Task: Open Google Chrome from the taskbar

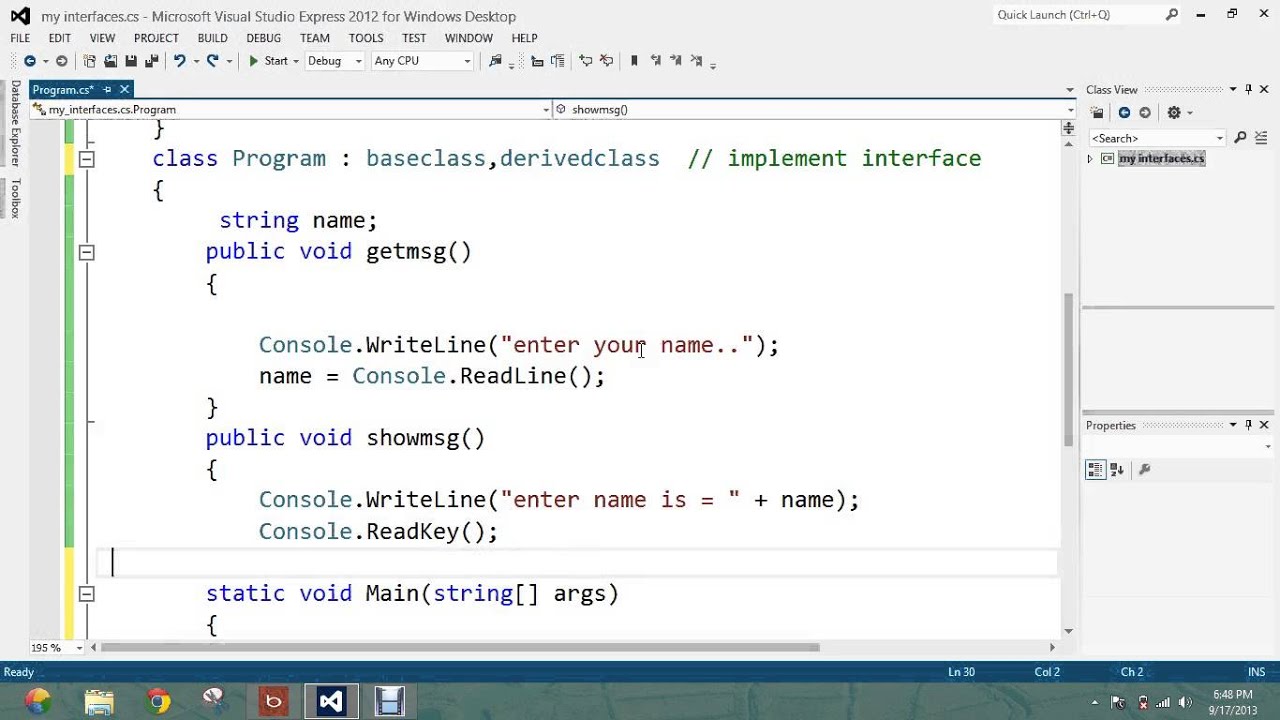Action: click(x=158, y=701)
